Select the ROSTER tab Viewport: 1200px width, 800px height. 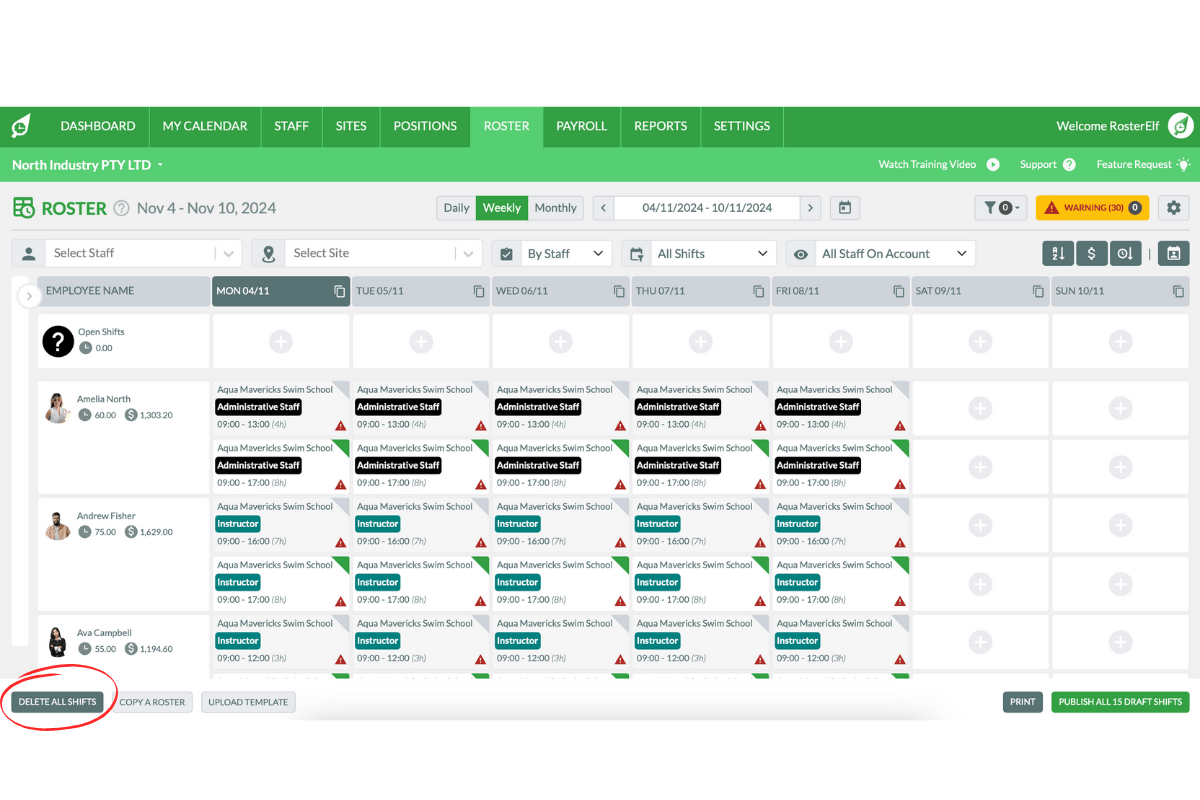point(507,126)
